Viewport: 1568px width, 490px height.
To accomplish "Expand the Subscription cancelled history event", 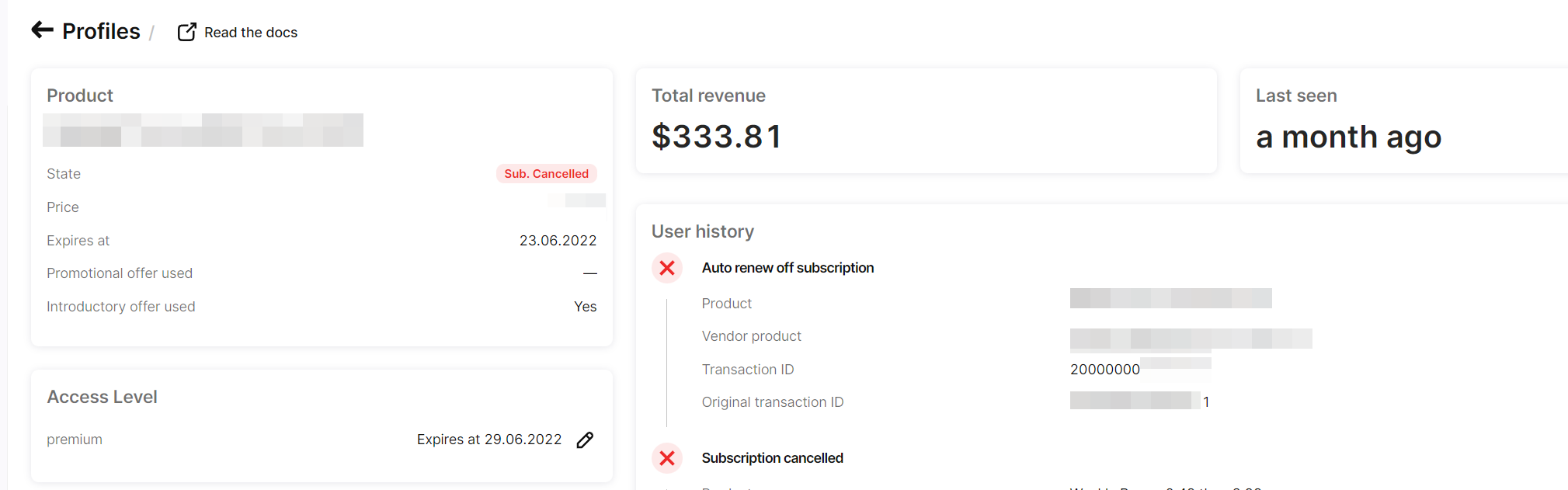I will [x=772, y=458].
